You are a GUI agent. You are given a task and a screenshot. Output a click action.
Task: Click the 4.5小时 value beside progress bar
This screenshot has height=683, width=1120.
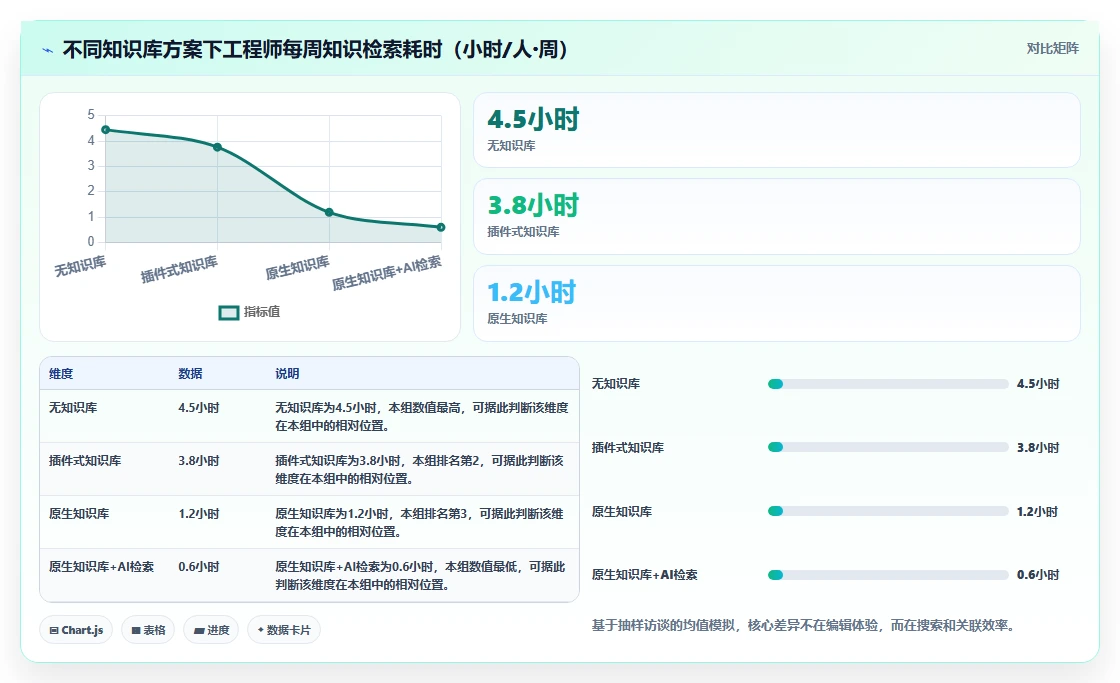[x=1038, y=384]
